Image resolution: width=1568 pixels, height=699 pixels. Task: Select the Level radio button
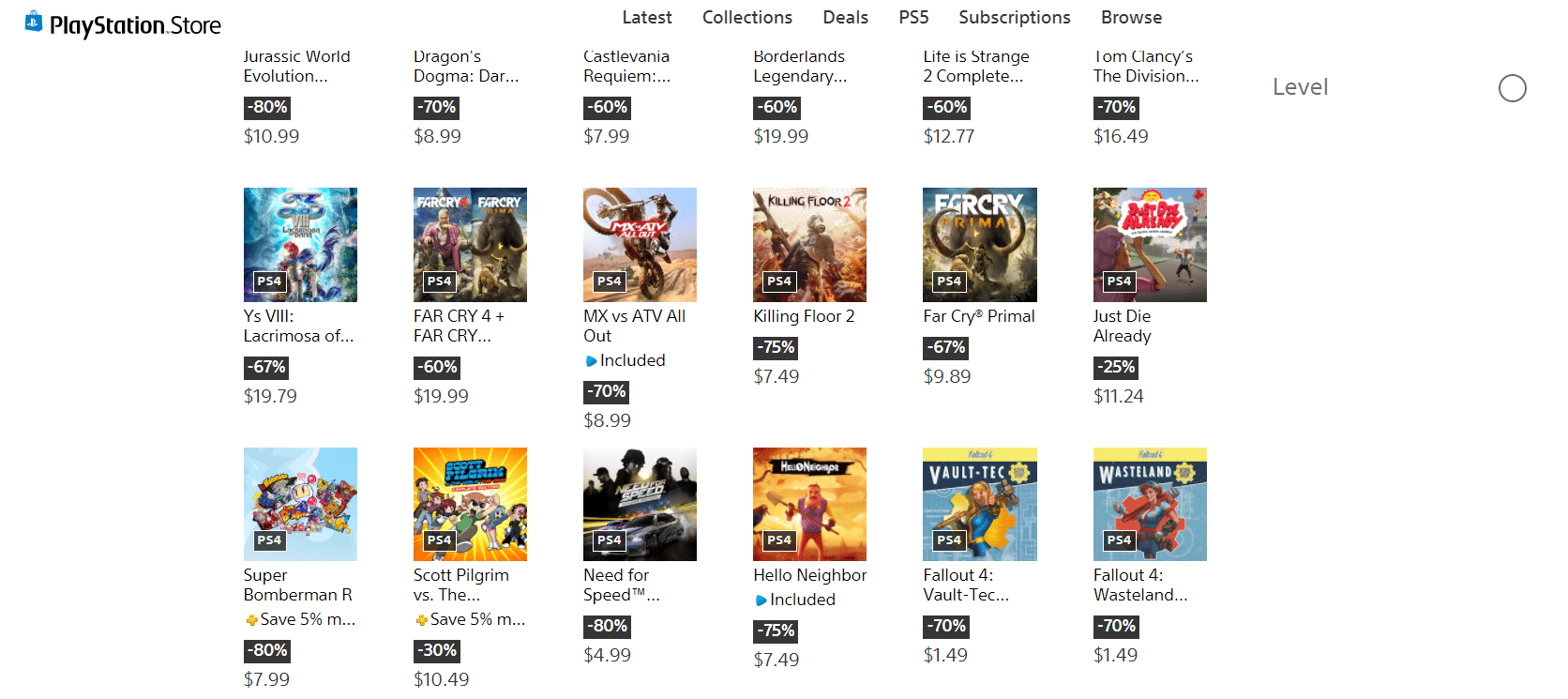1512,88
